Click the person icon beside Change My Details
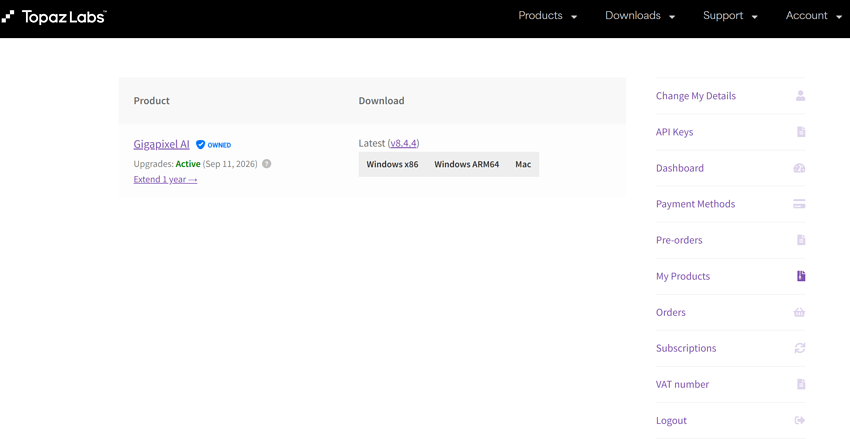Screen dimensions: 850x439 800,96
